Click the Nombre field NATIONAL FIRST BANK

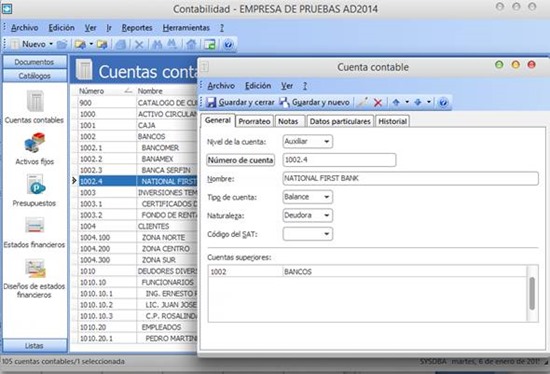[x=410, y=179]
